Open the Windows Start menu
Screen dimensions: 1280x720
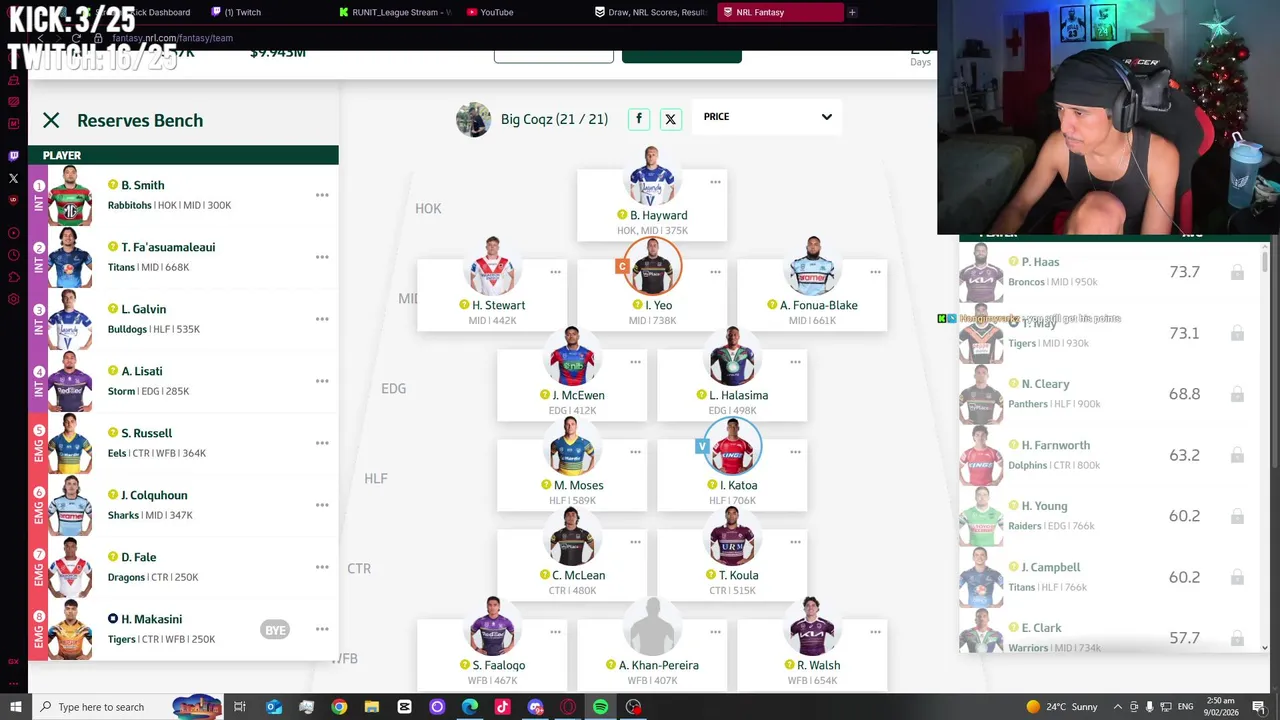(14, 707)
